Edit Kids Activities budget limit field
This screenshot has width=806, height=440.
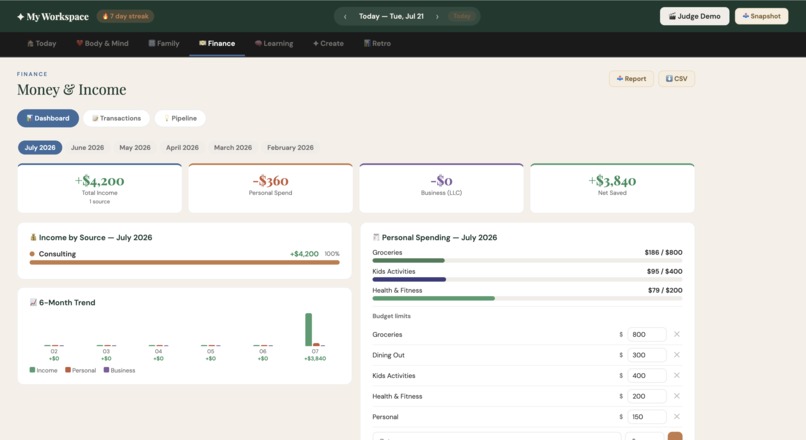point(647,375)
